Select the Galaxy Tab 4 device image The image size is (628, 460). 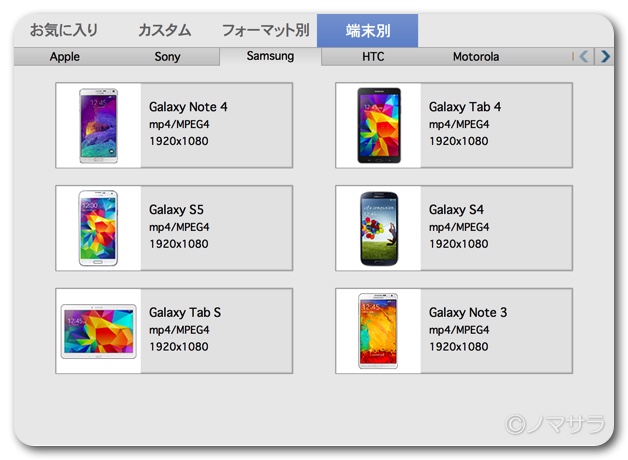coord(379,126)
